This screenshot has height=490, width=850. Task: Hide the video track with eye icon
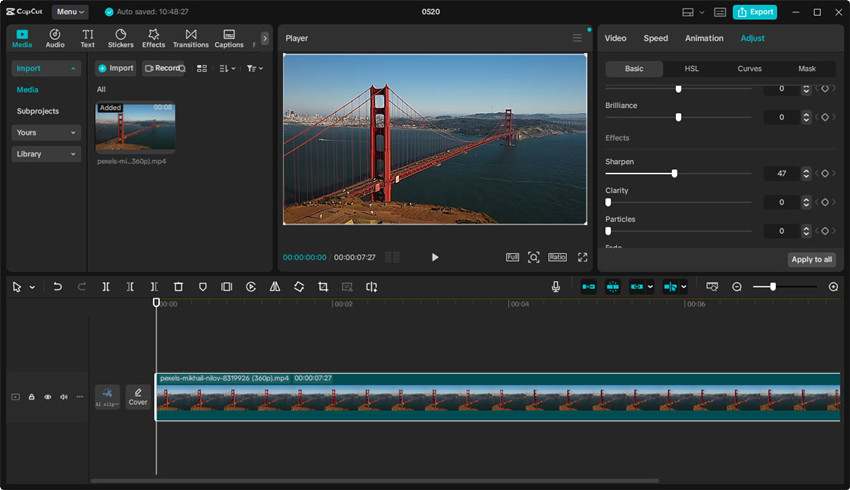(x=48, y=397)
